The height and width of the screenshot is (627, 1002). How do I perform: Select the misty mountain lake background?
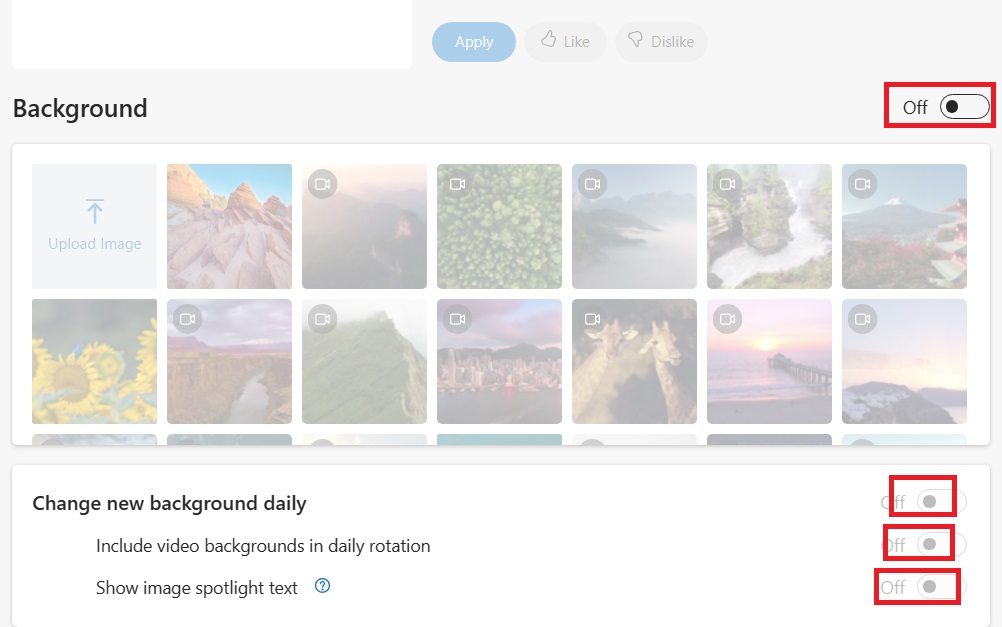tap(634, 226)
